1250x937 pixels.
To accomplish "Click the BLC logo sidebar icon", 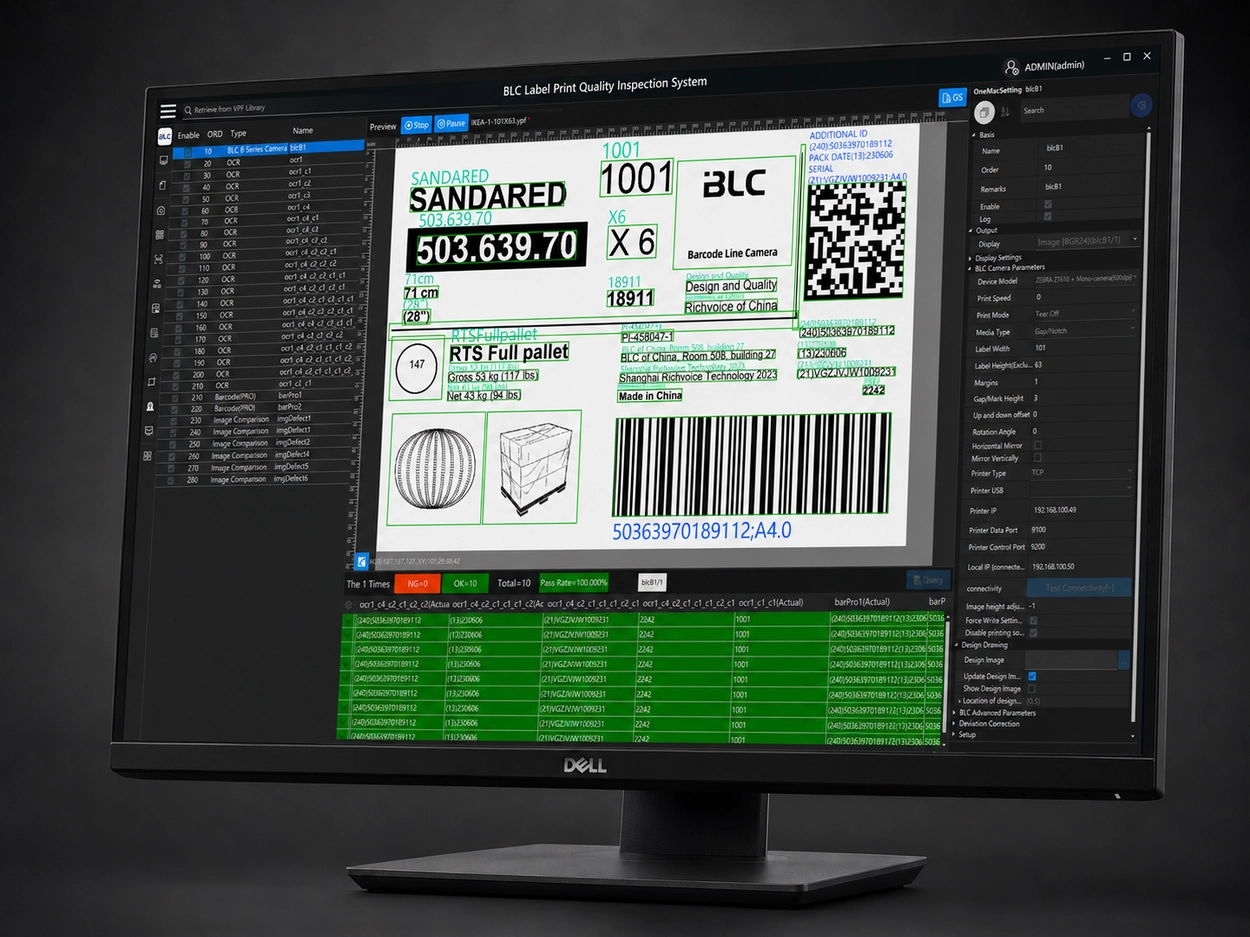I will point(165,137).
